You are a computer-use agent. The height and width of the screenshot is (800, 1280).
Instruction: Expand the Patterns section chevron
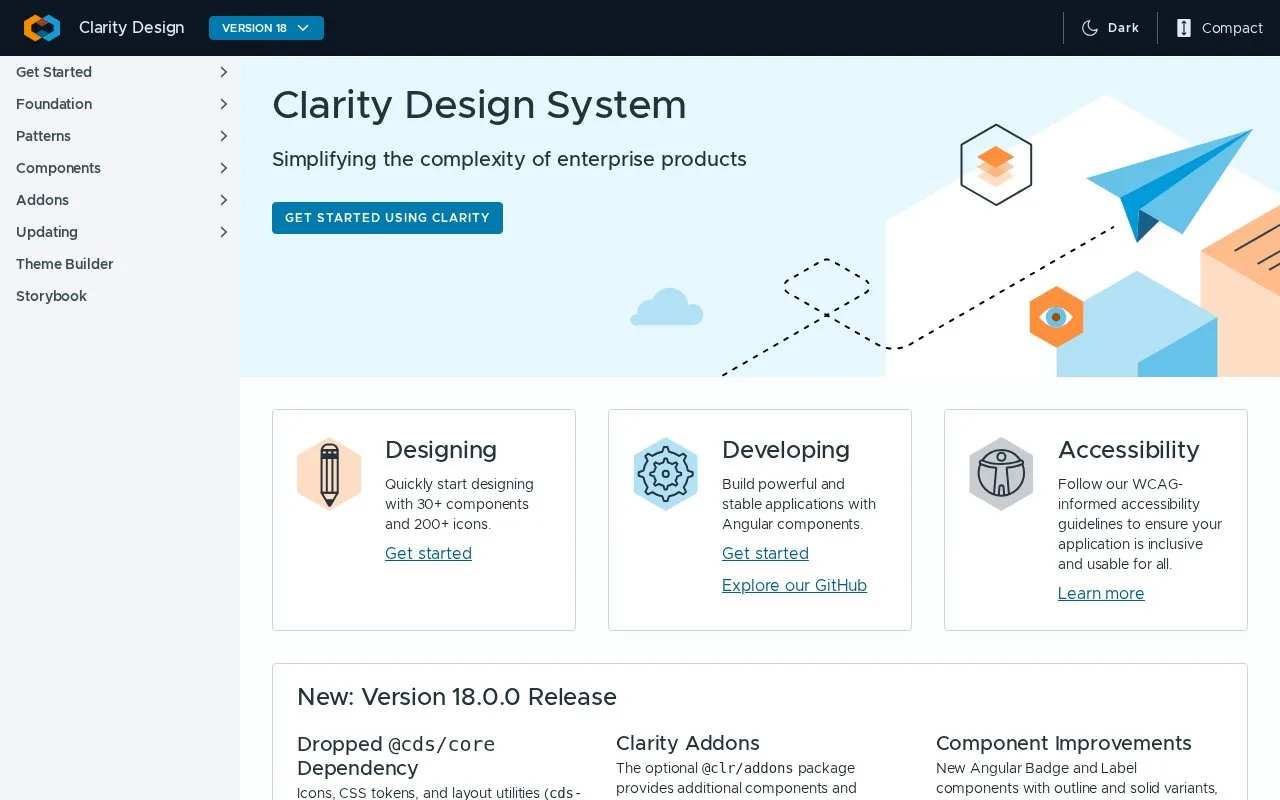(x=223, y=136)
